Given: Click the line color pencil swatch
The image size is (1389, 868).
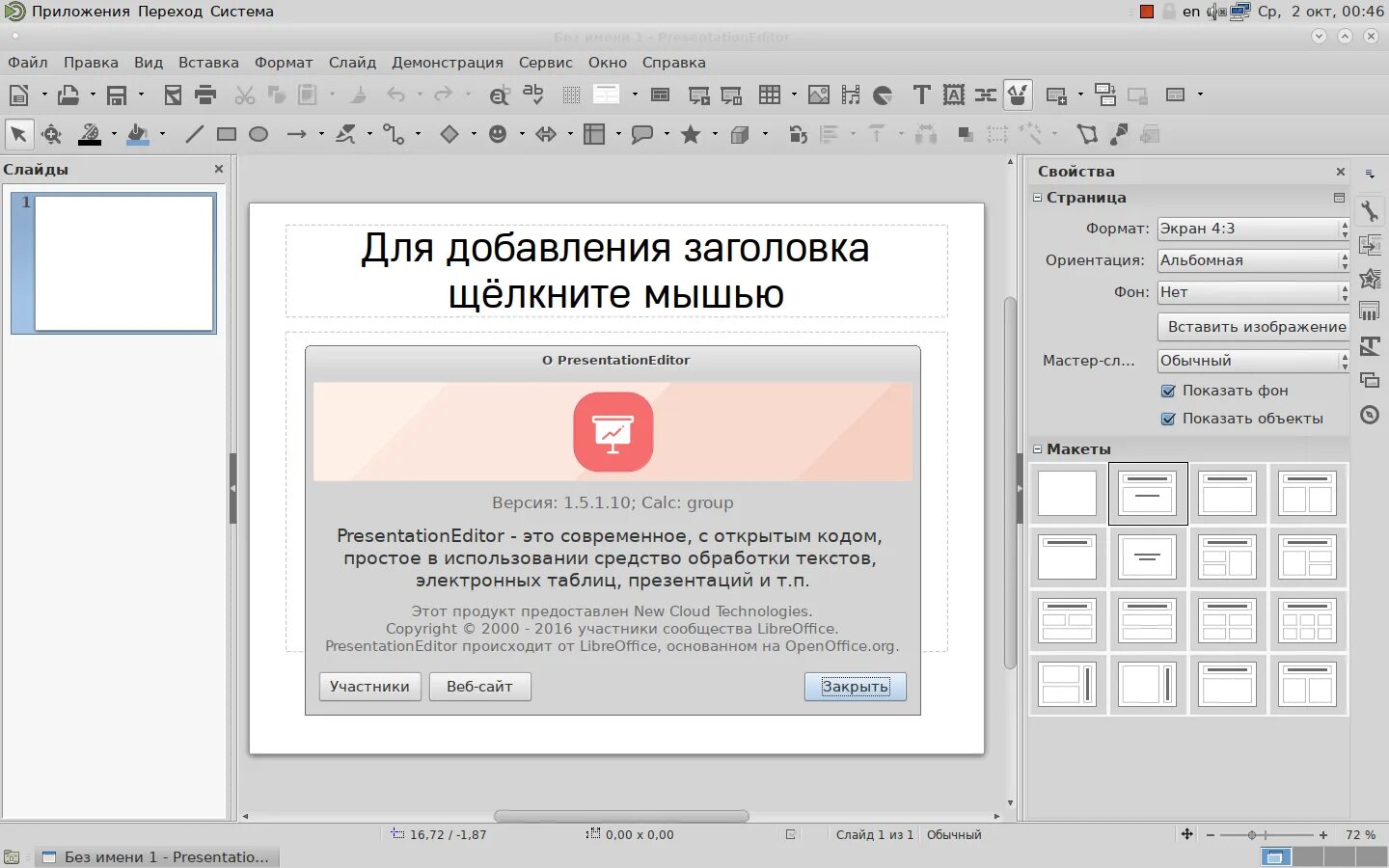Looking at the screenshot, I should pyautogui.click(x=90, y=134).
